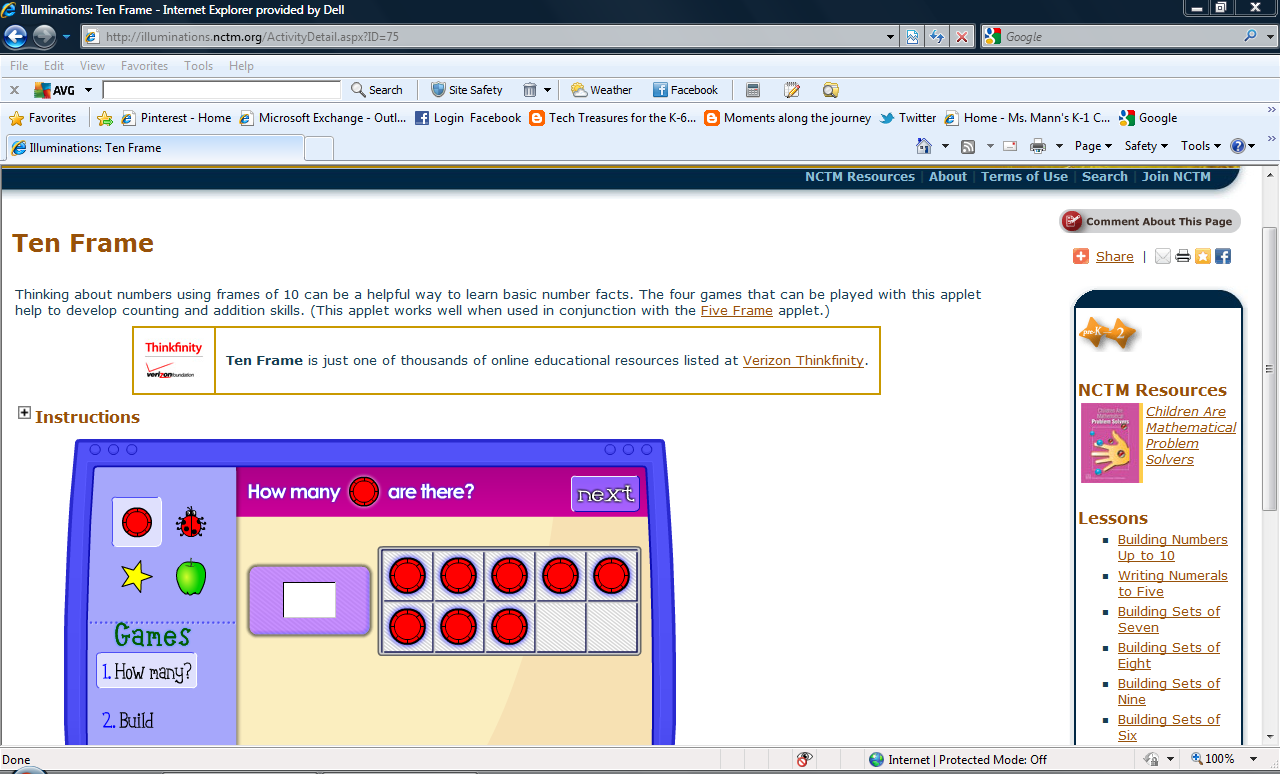Choose the yellow star counter
The width and height of the screenshot is (1280, 774).
(x=136, y=577)
